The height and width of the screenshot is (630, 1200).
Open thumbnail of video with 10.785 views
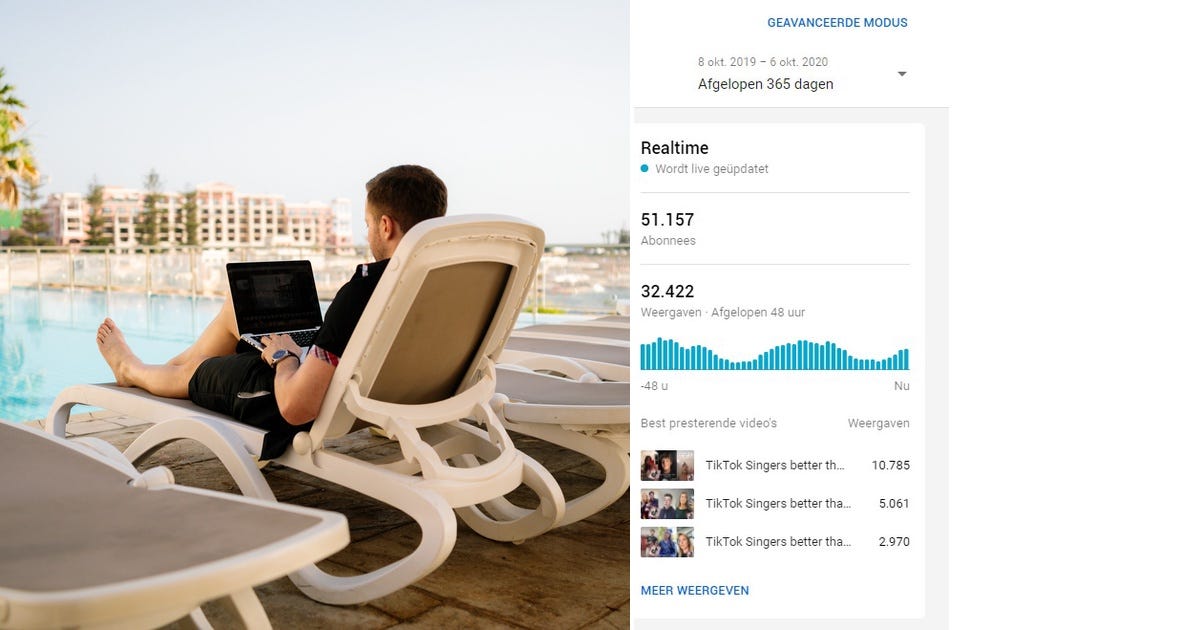(x=667, y=465)
